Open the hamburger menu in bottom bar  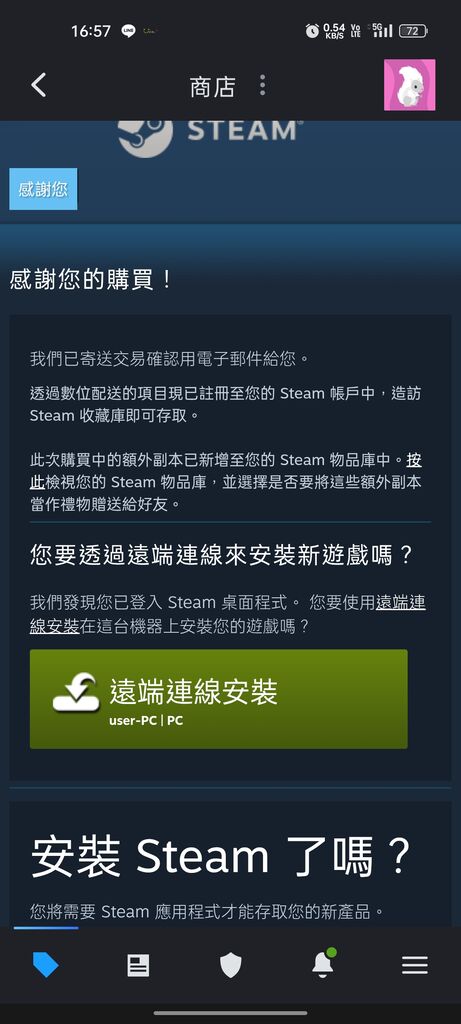click(415, 965)
